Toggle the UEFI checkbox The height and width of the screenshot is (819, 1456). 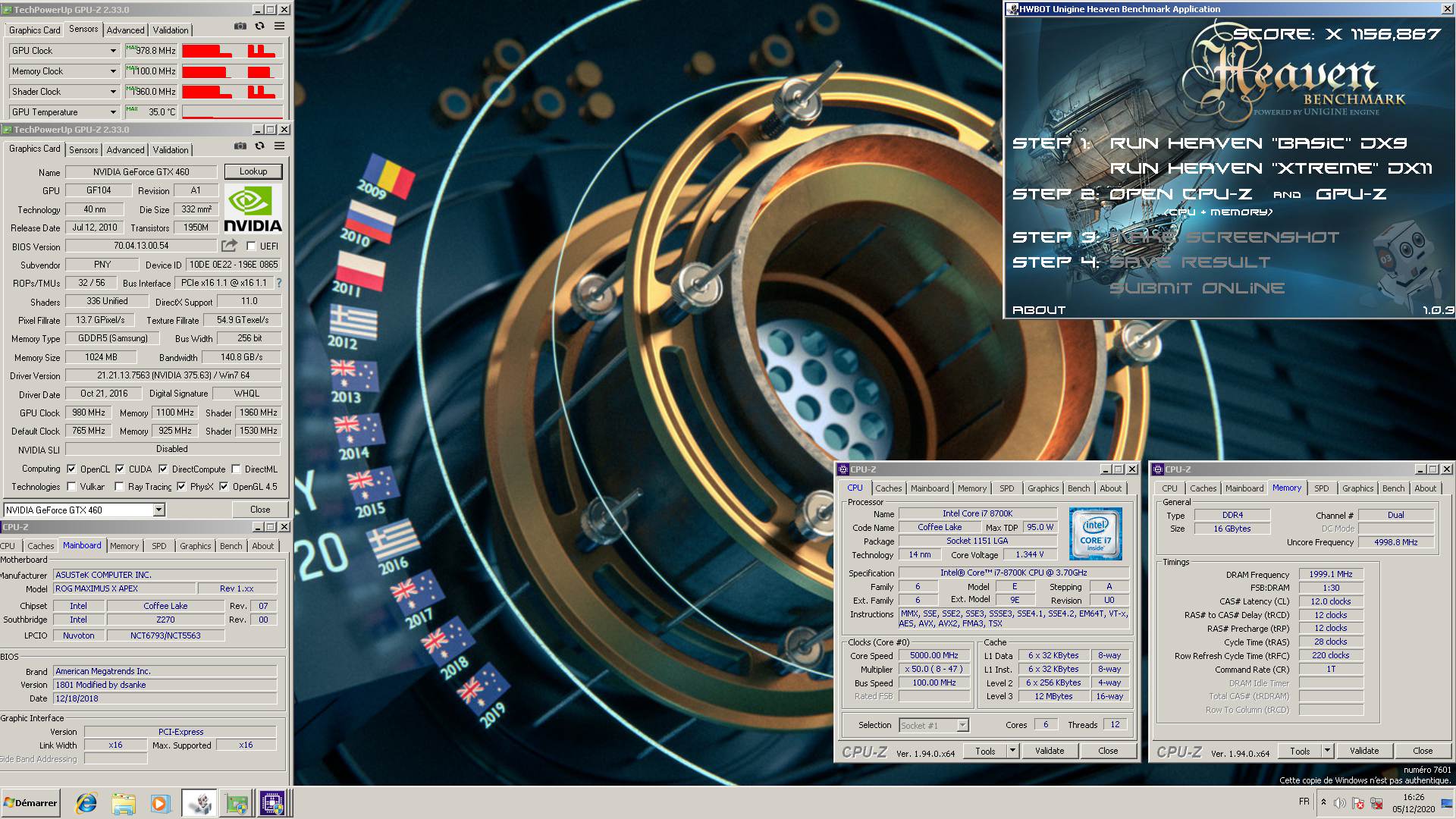coord(251,246)
